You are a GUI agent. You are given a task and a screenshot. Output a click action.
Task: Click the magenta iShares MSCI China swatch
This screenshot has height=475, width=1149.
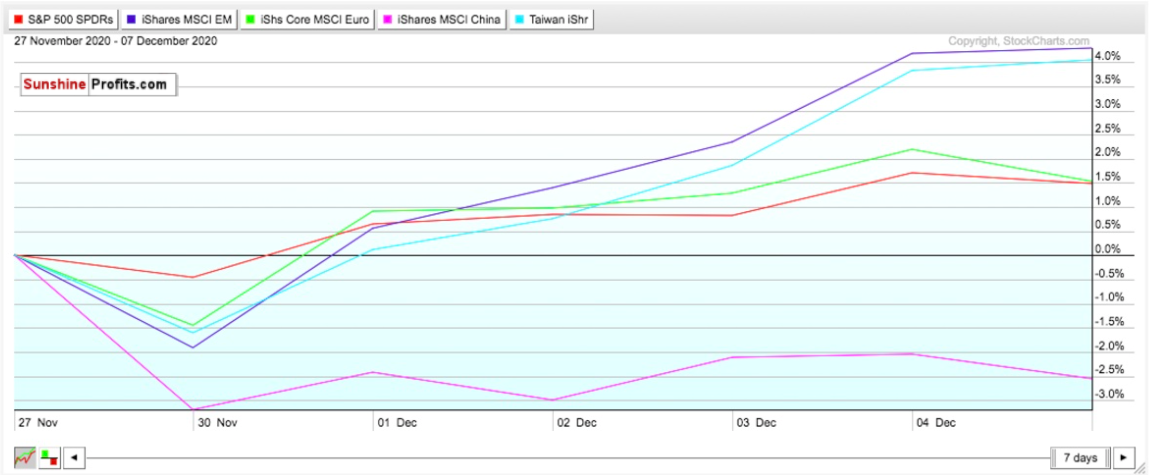click(389, 20)
